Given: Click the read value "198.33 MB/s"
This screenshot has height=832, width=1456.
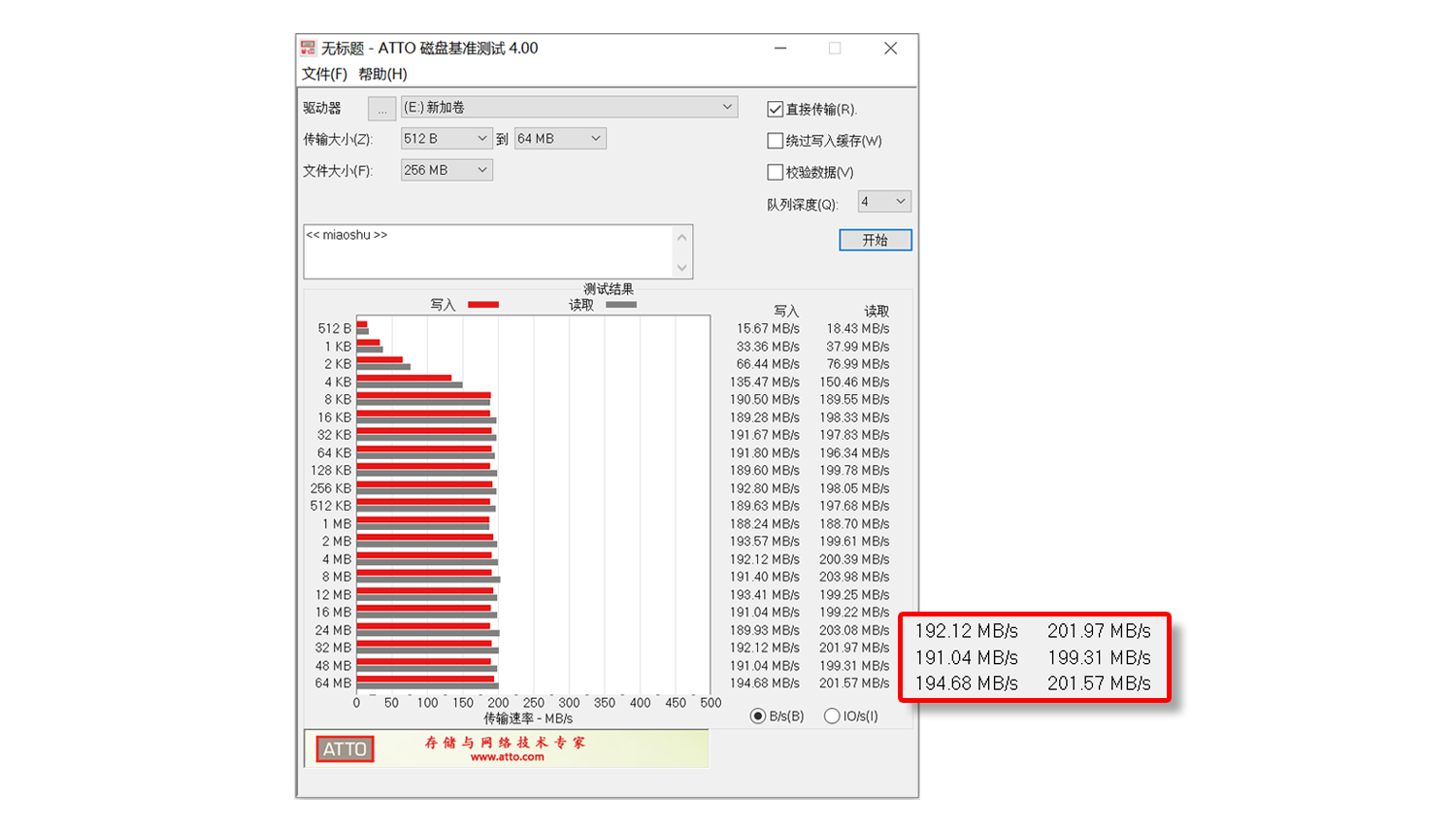Looking at the screenshot, I should click(x=854, y=417).
